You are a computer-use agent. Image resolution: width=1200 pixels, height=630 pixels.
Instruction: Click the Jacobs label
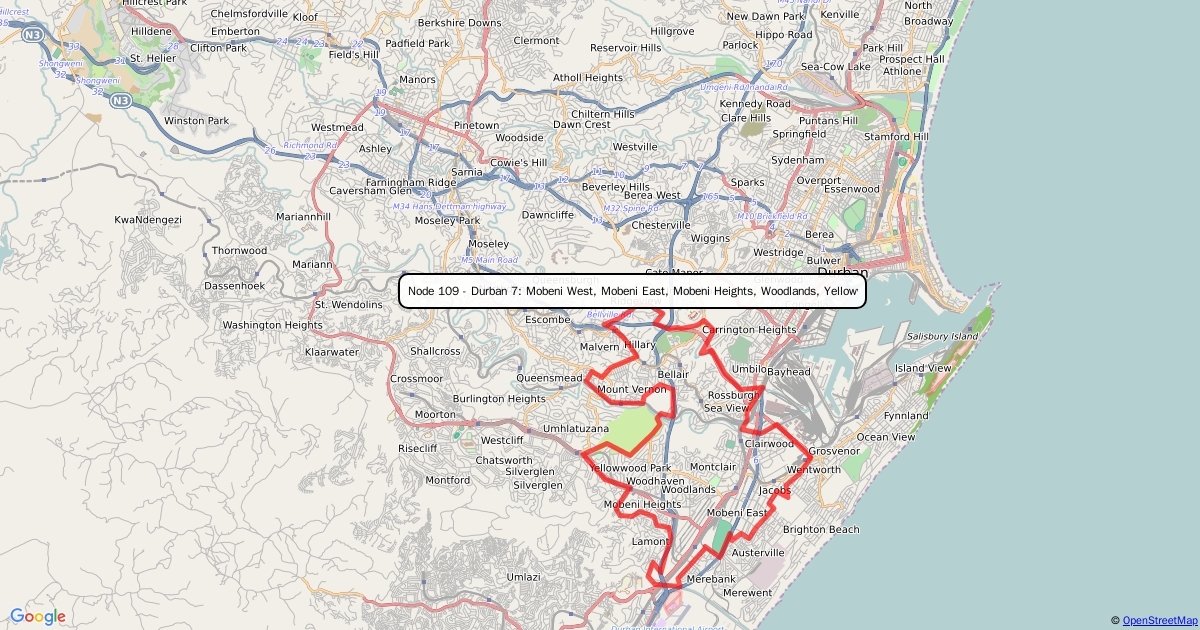pyautogui.click(x=775, y=491)
